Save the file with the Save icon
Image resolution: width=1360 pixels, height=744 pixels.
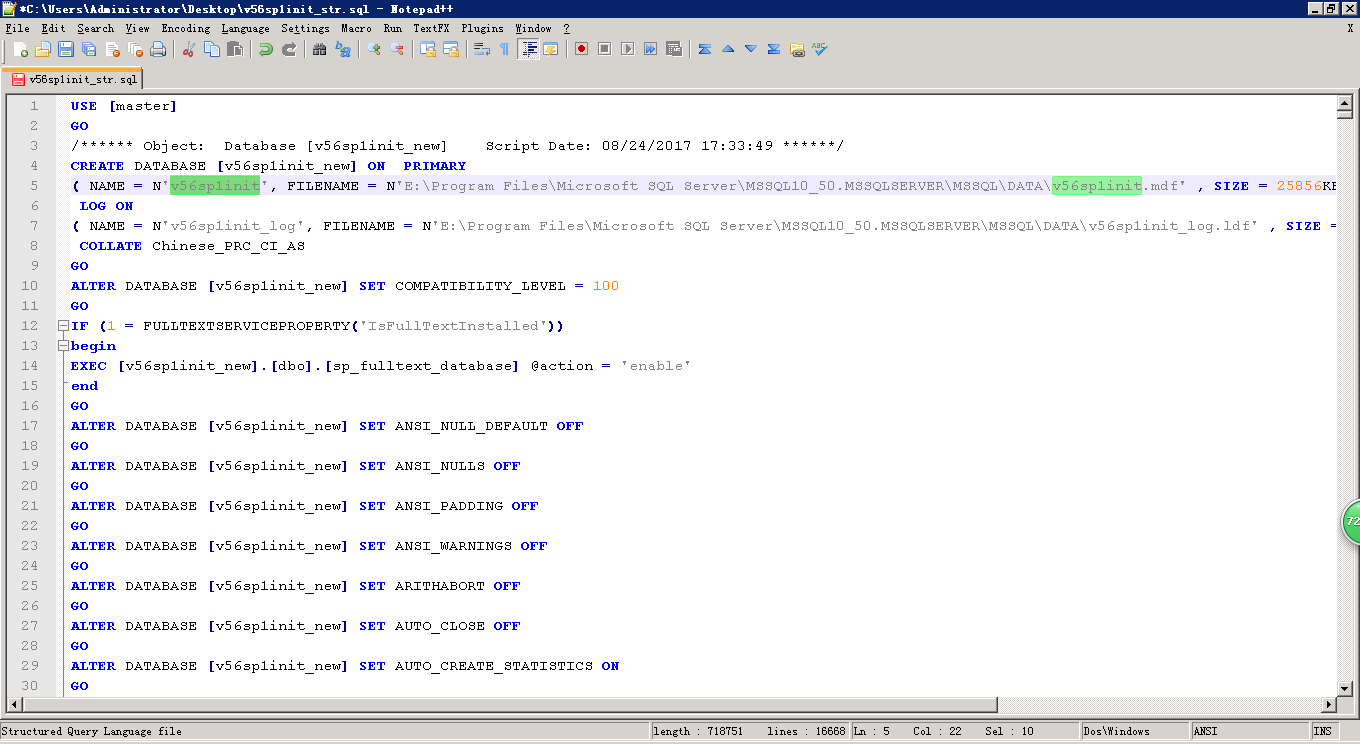(66, 49)
